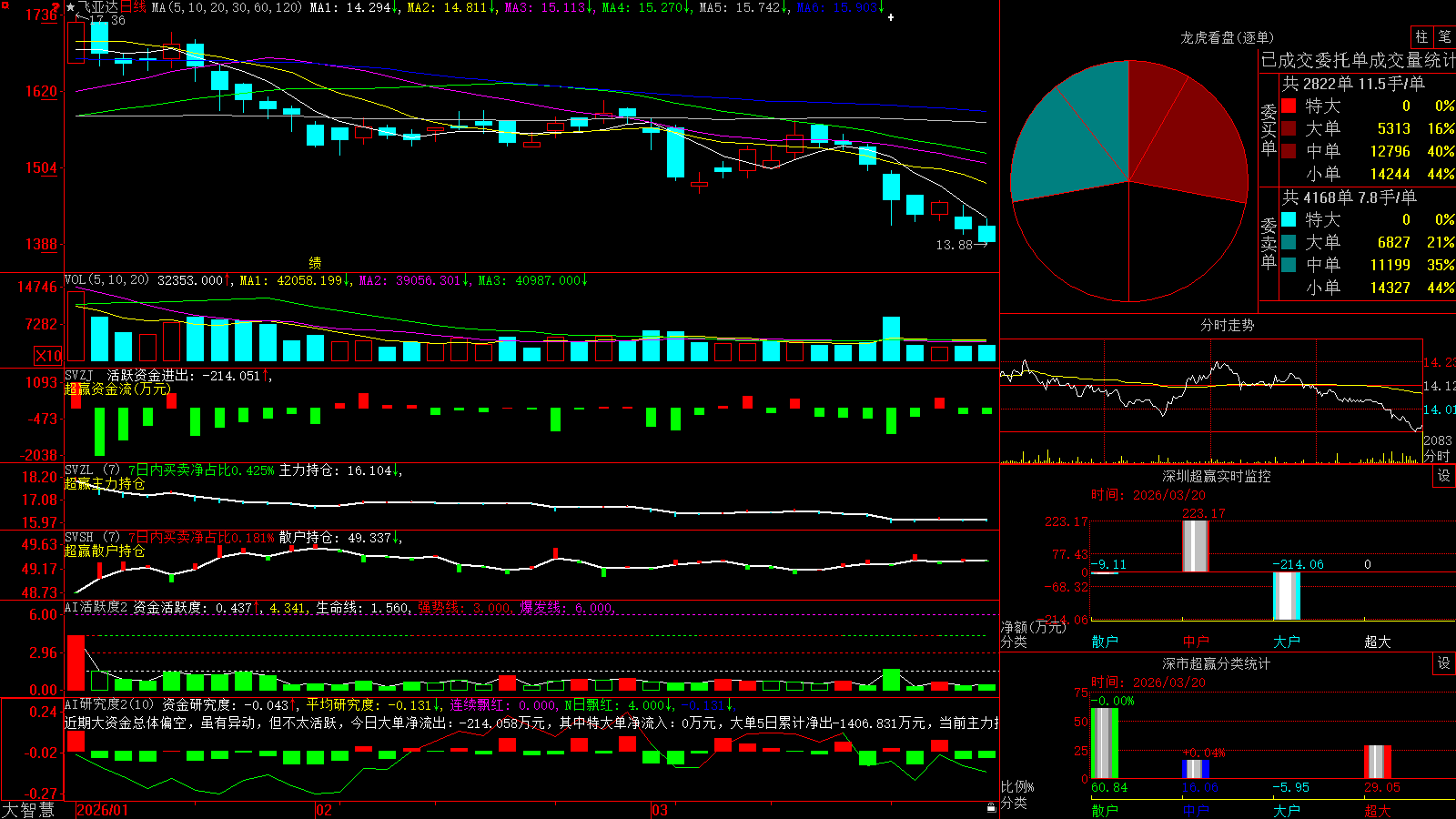Click the 大智慧 logo in the corner

(28, 810)
